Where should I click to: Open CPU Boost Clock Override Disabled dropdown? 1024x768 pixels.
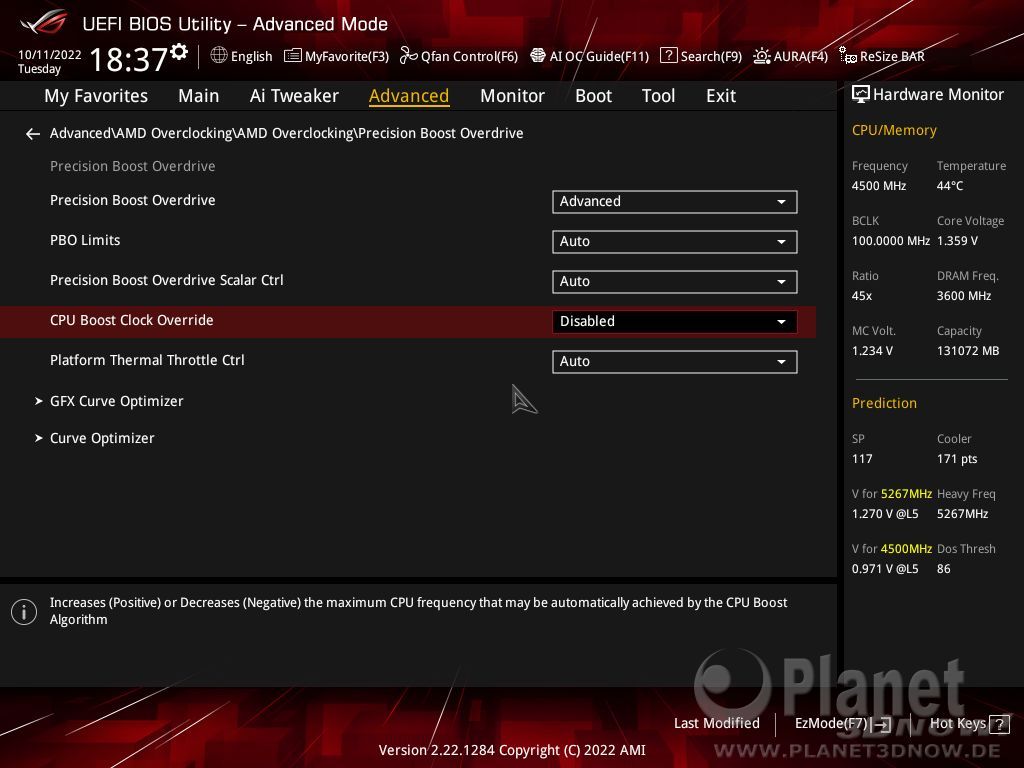675,321
